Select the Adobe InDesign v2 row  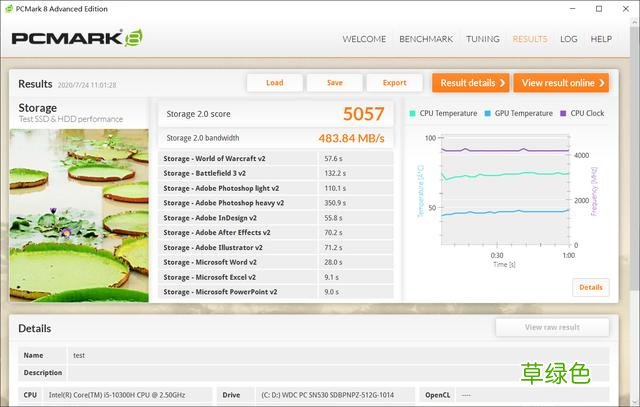pyautogui.click(x=276, y=218)
